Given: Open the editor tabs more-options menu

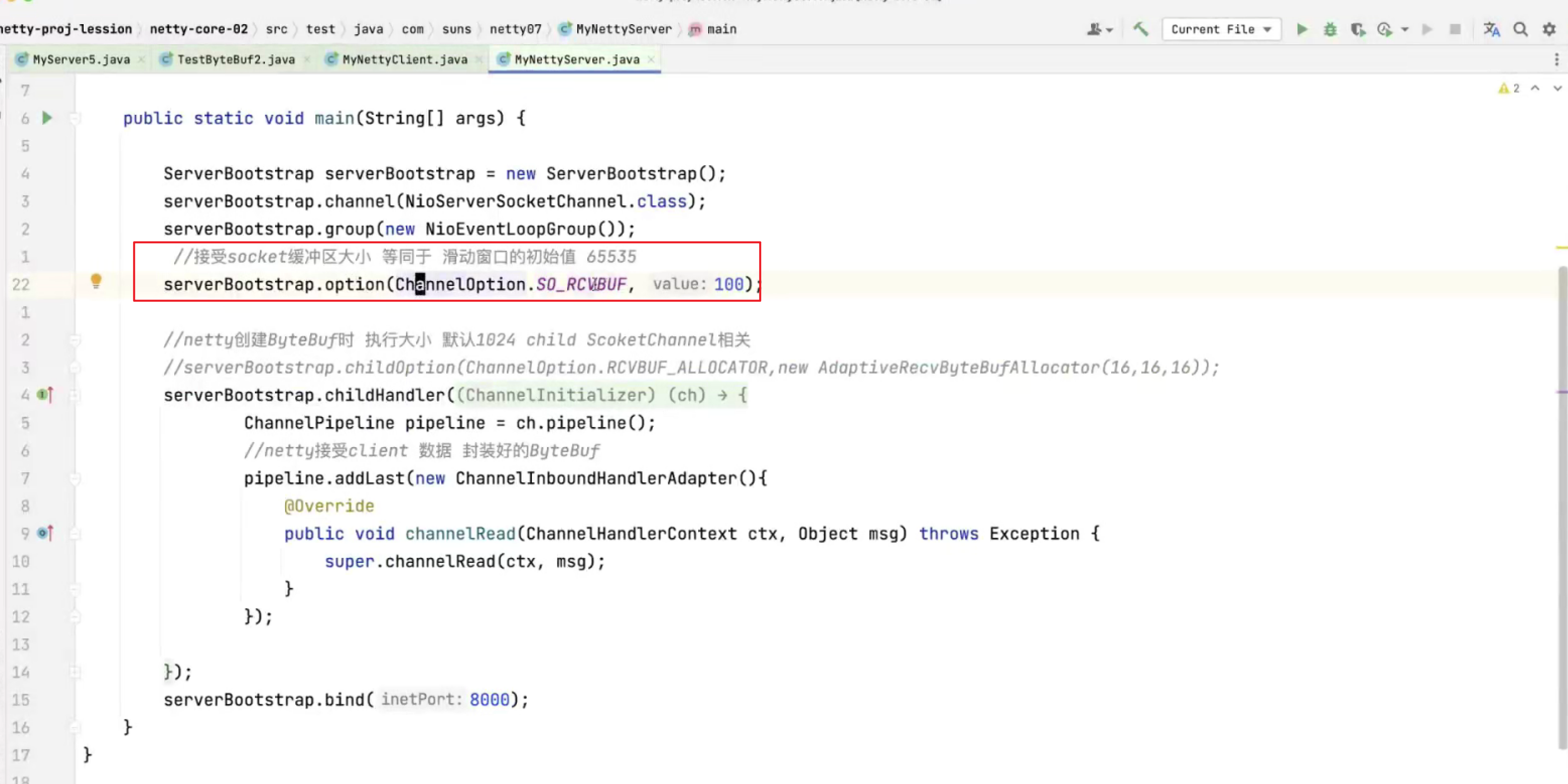Looking at the screenshot, I should point(1556,59).
